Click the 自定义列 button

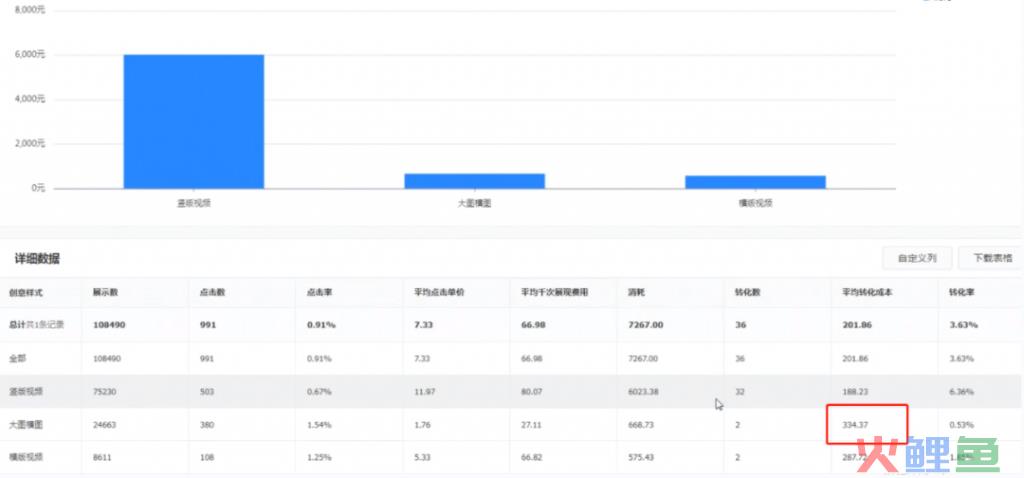(x=917, y=258)
